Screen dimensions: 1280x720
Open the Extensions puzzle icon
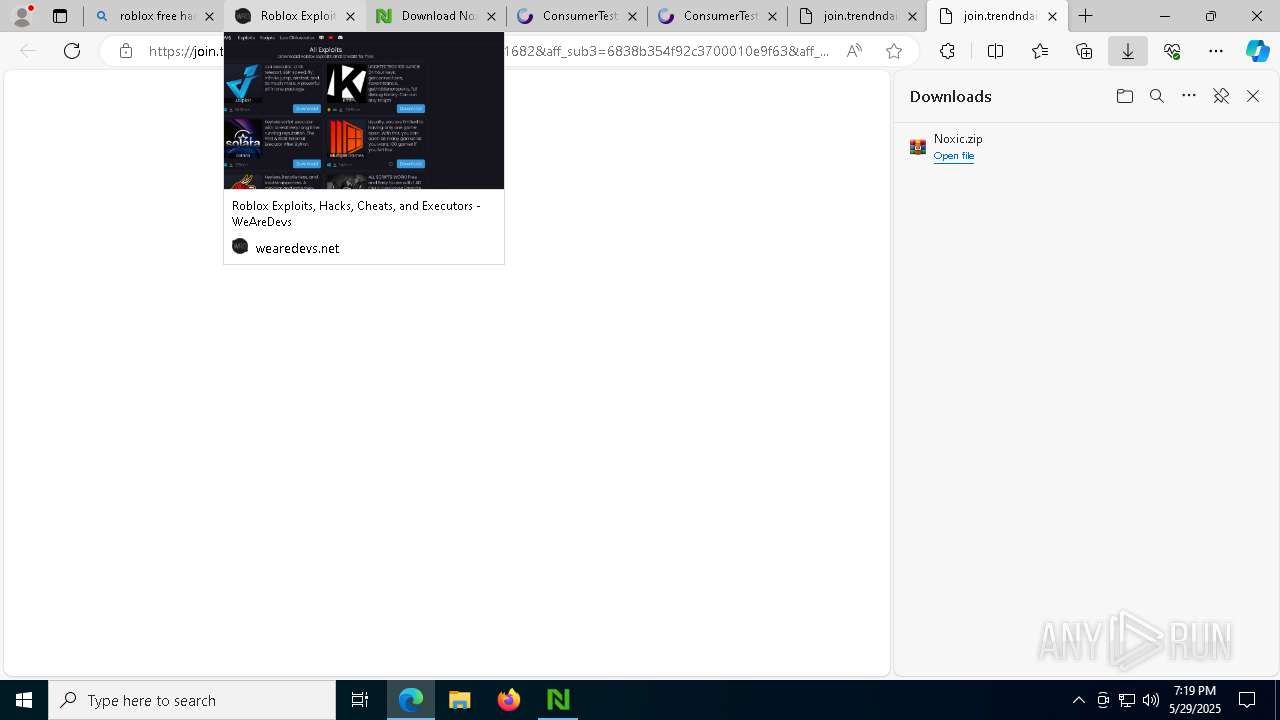947,51
